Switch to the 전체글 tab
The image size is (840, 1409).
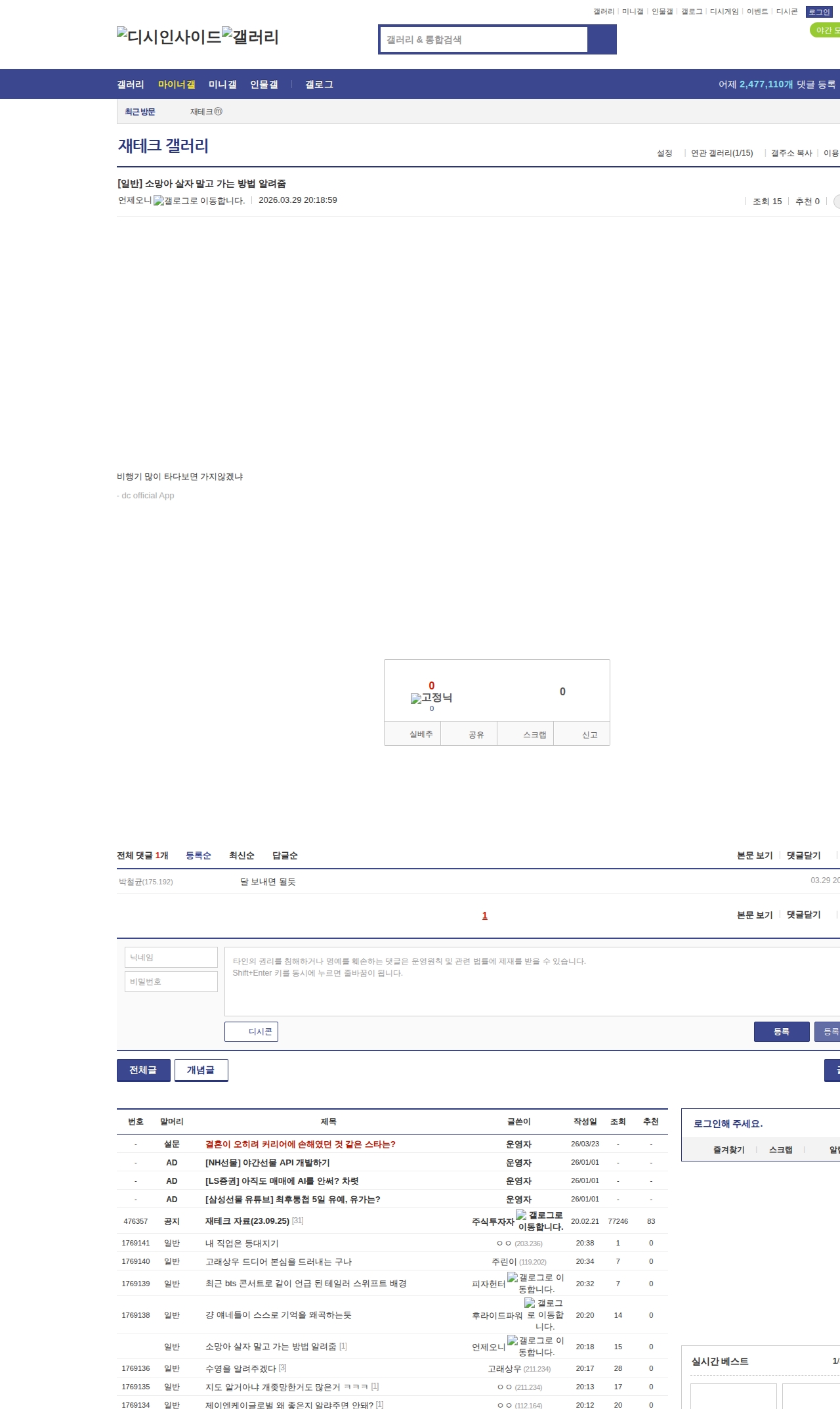pos(144,1070)
